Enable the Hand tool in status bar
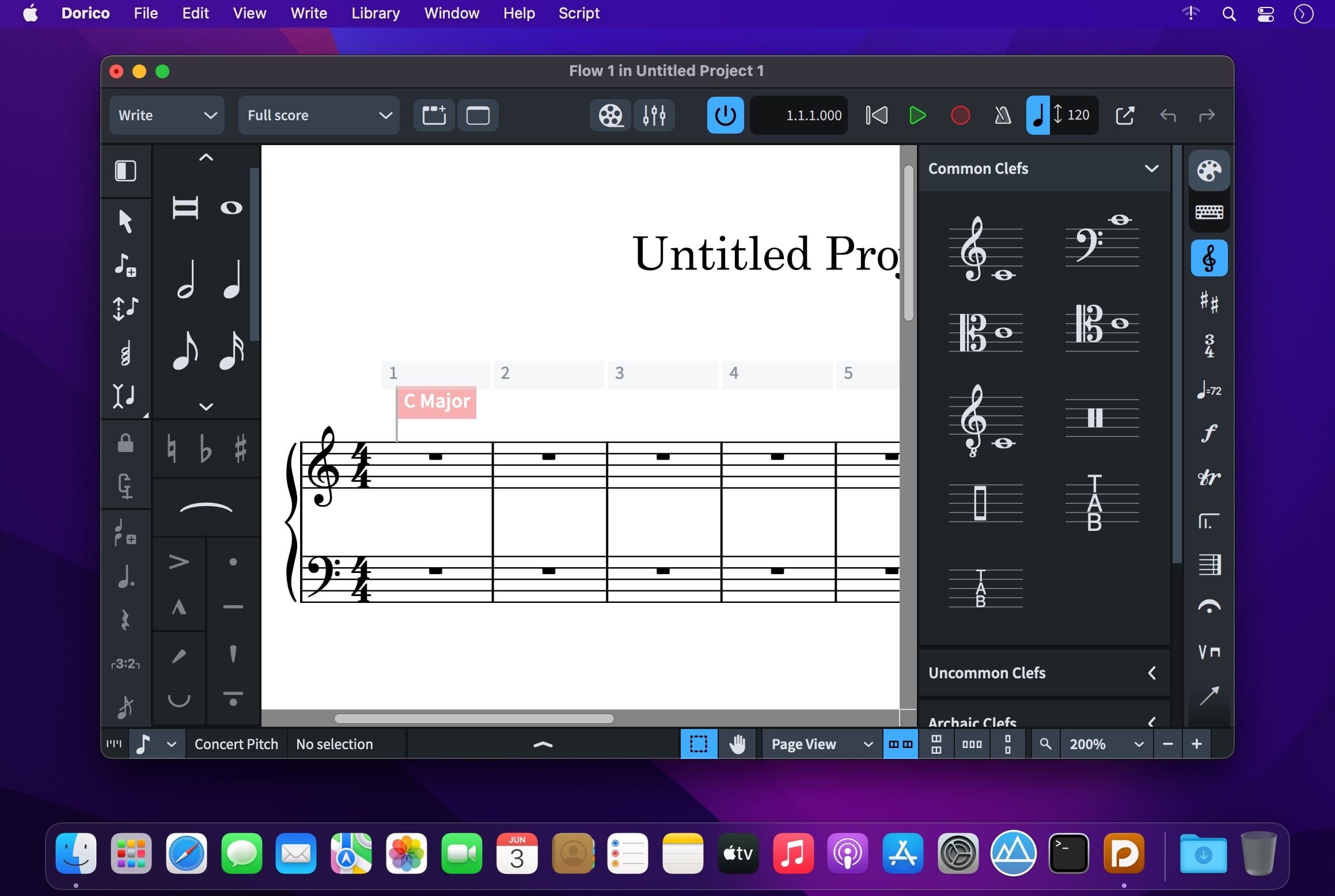1335x896 pixels. [737, 744]
